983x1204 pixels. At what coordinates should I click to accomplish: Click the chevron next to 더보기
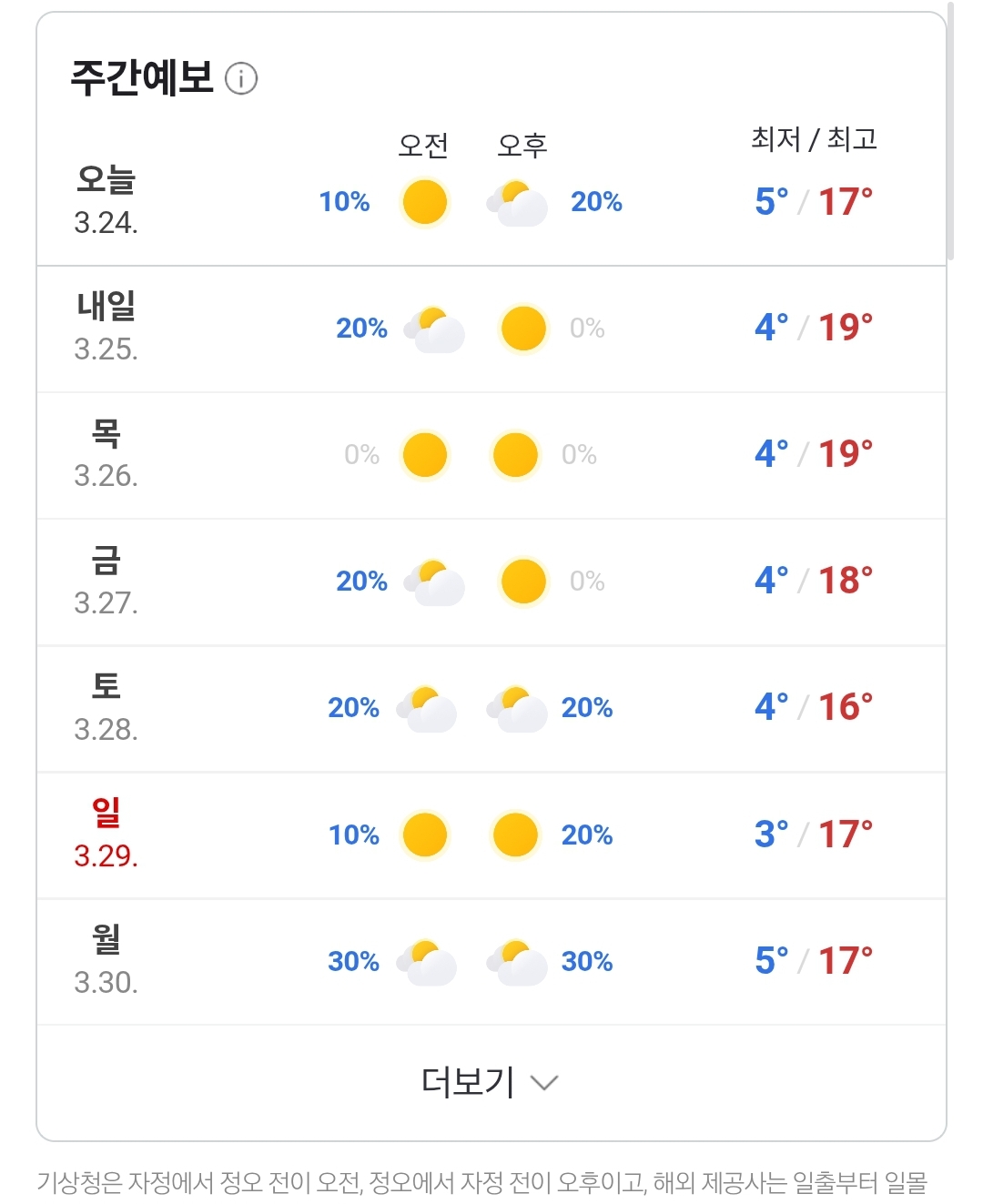pos(544,1083)
